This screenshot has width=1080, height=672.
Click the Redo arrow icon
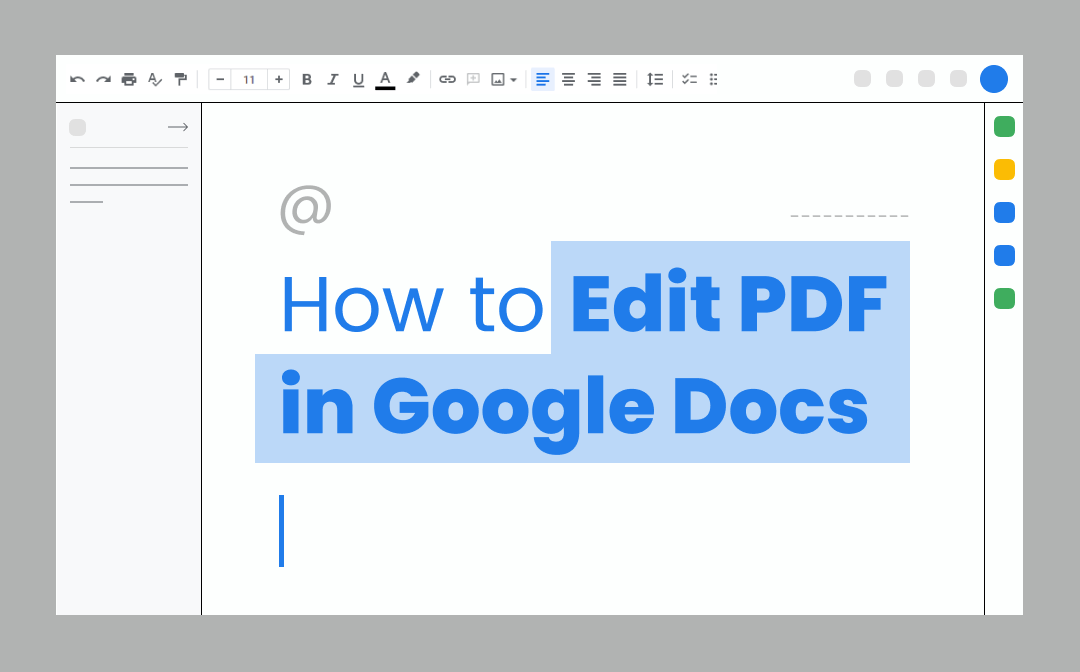[x=103, y=80]
